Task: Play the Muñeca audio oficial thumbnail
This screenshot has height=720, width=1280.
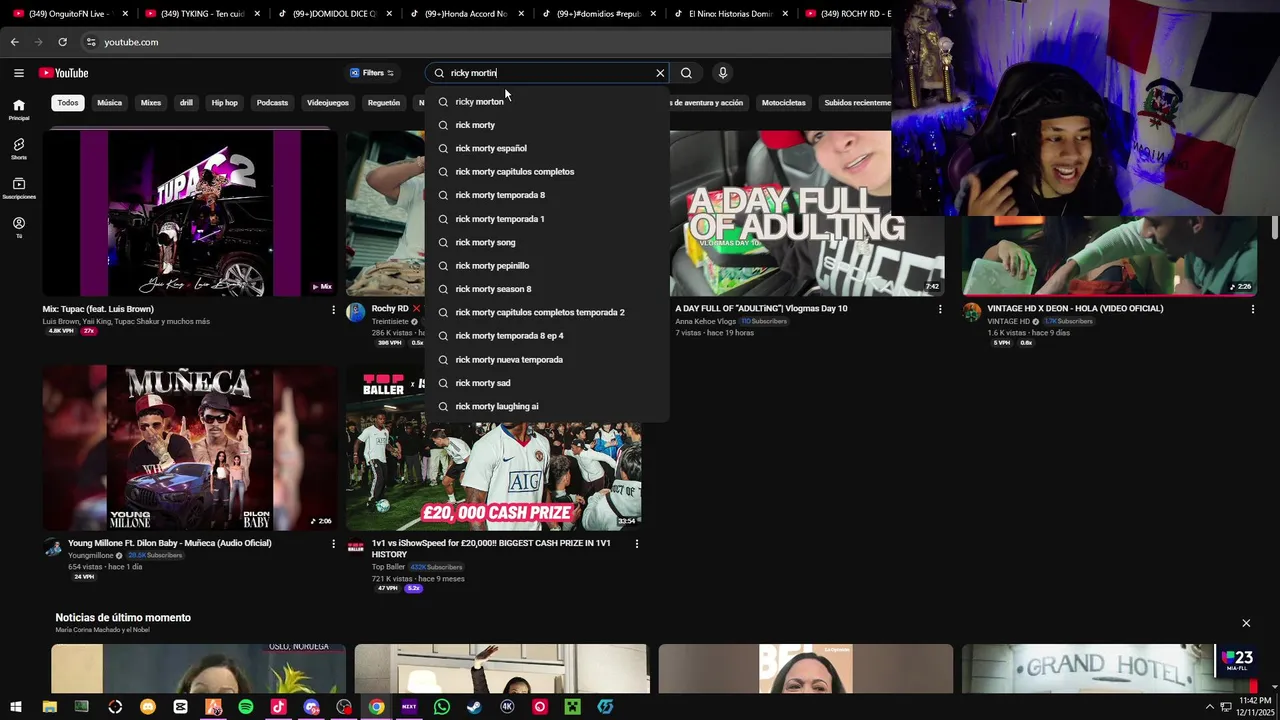Action: (190, 447)
